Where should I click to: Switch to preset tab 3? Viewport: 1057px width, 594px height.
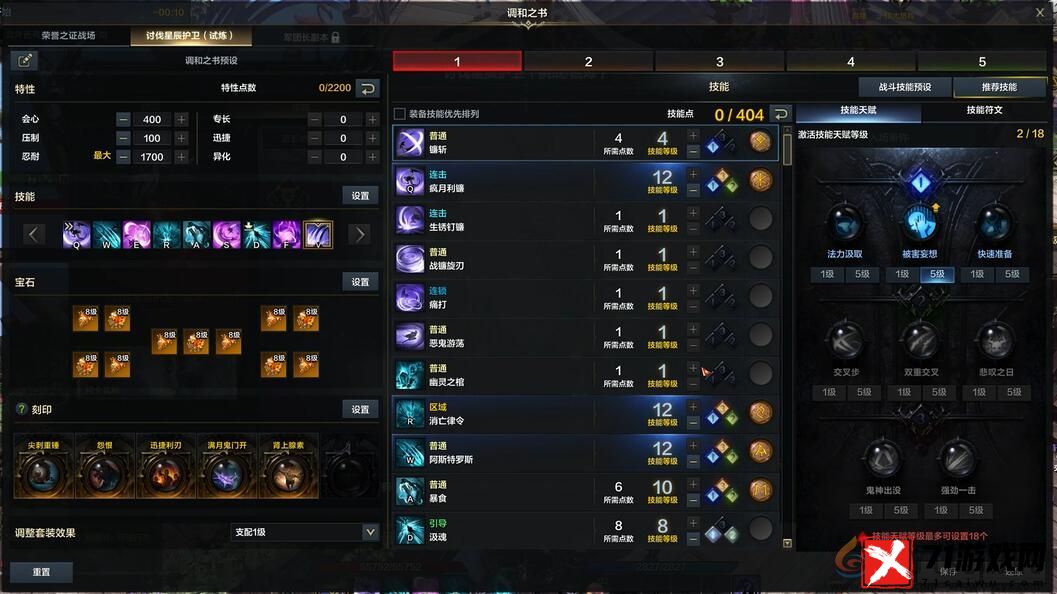(719, 61)
